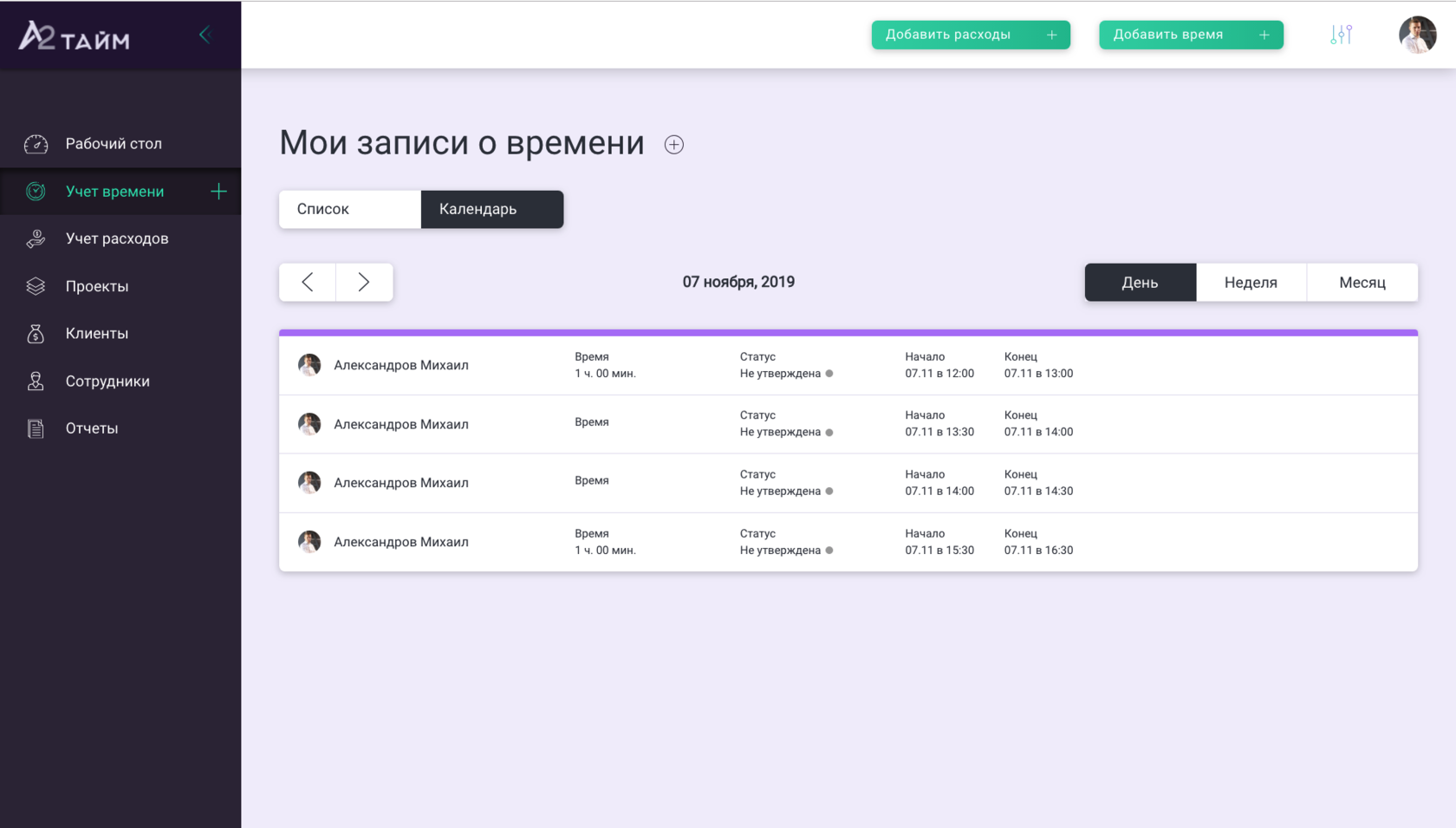Open the entry starting 07.11 в 13:30
Image resolution: width=1456 pixels, height=828 pixels.
(x=848, y=424)
